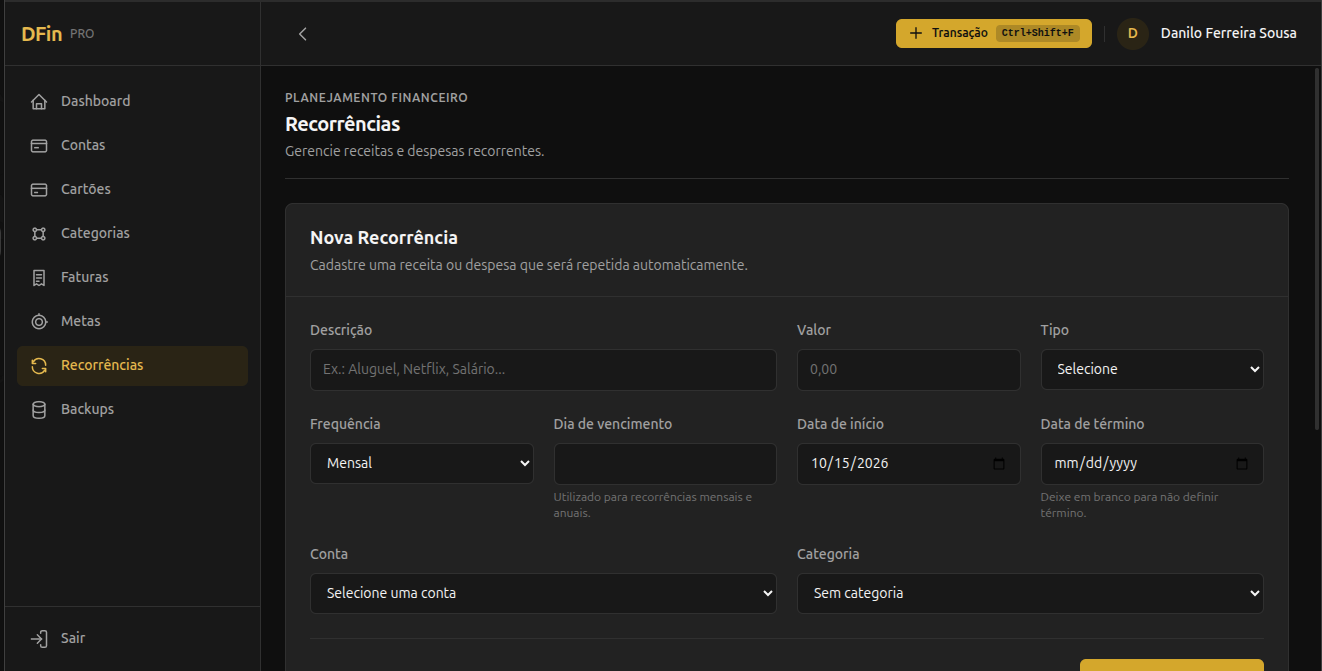Click the PLANEJAMENTO FINANCEIRO label
This screenshot has width=1322, height=671.
(376, 98)
